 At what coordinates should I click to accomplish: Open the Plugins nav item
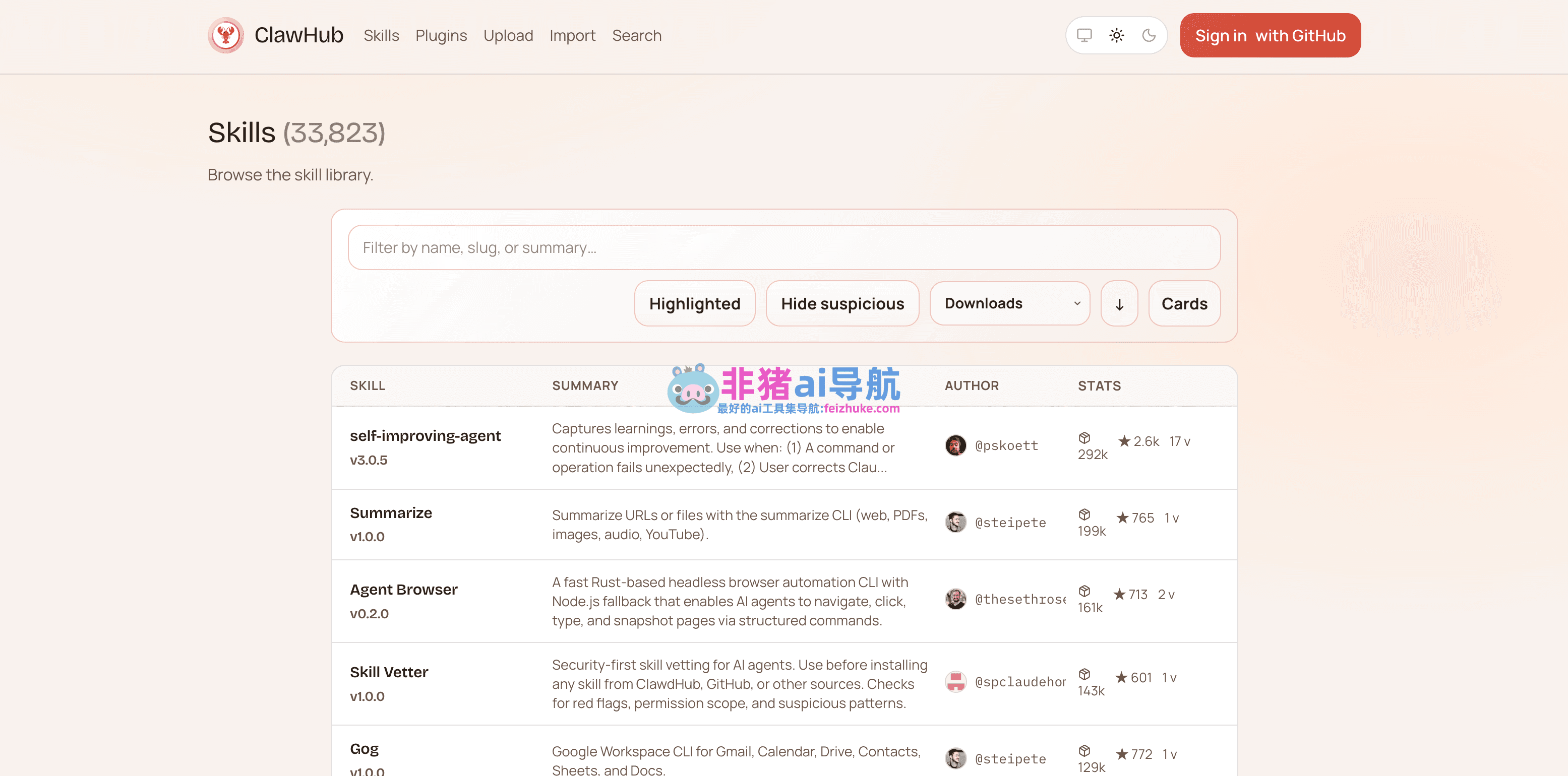tap(441, 35)
